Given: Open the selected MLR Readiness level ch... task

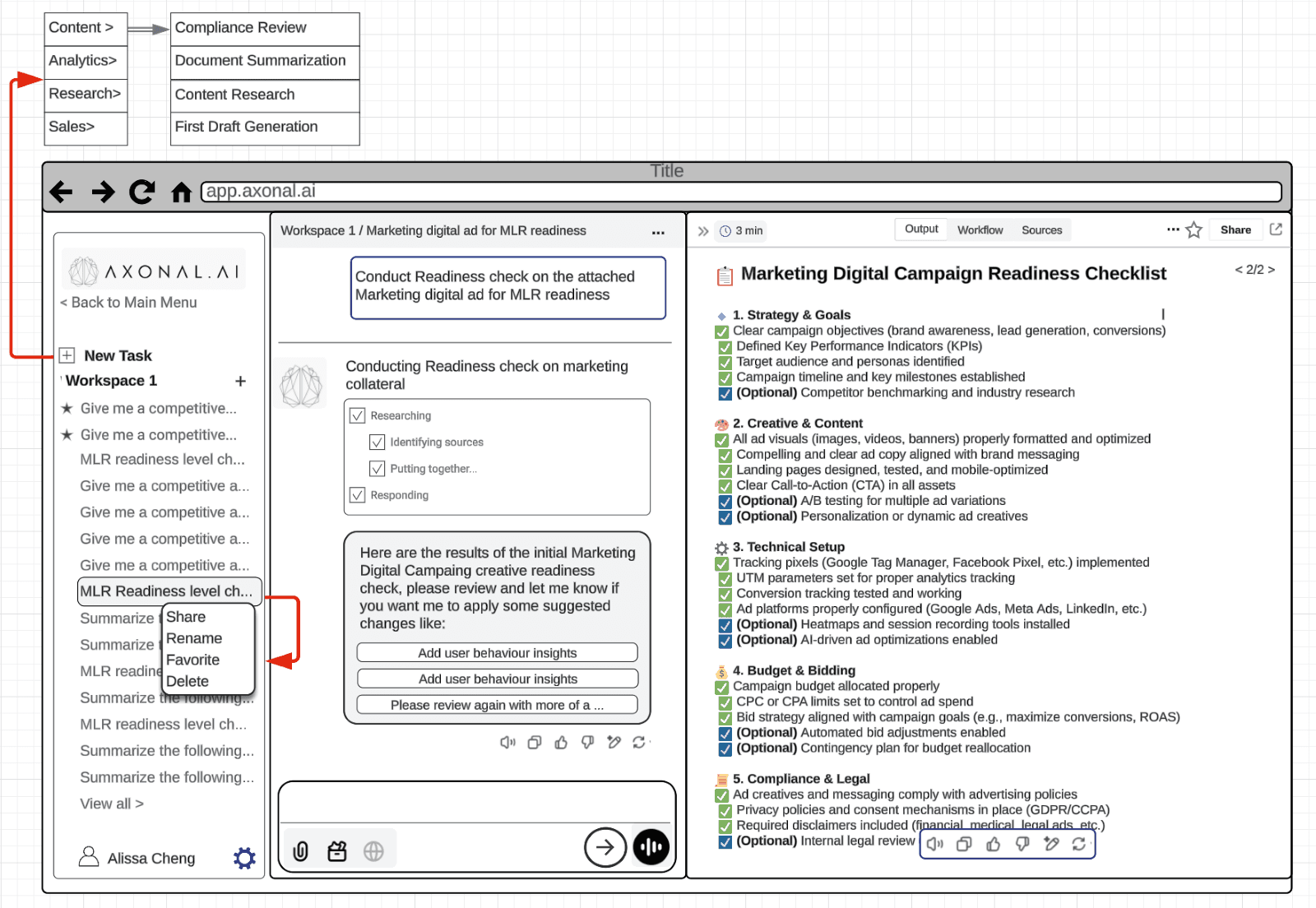Looking at the screenshot, I should click(x=169, y=591).
